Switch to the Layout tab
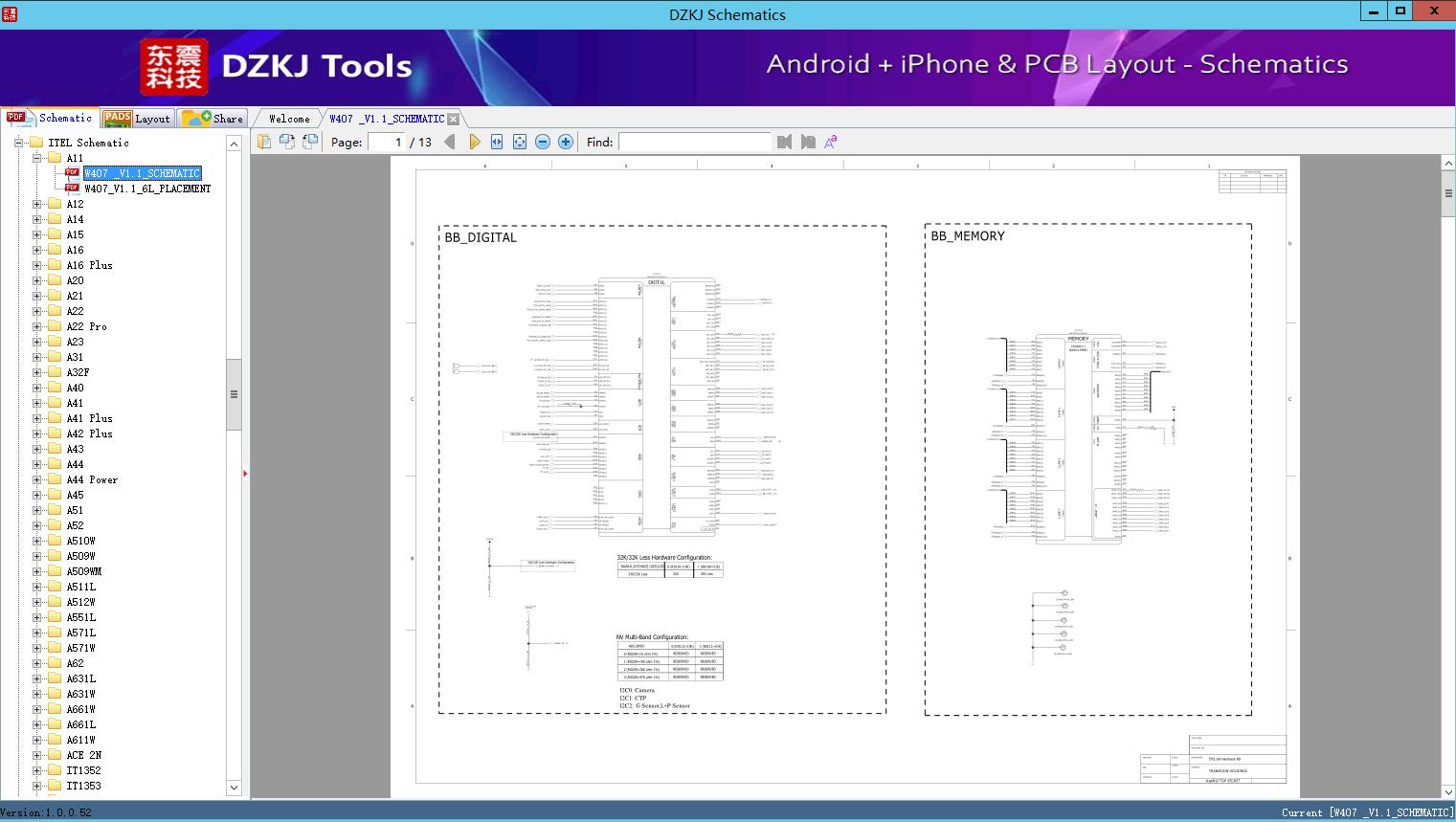The image size is (1456, 822). (151, 118)
